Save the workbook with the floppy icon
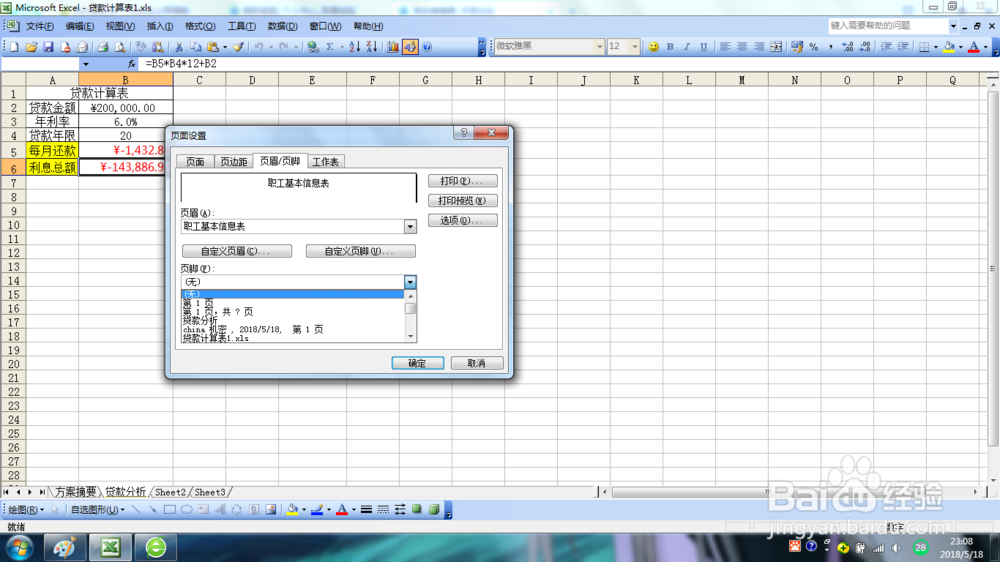 (x=48, y=47)
